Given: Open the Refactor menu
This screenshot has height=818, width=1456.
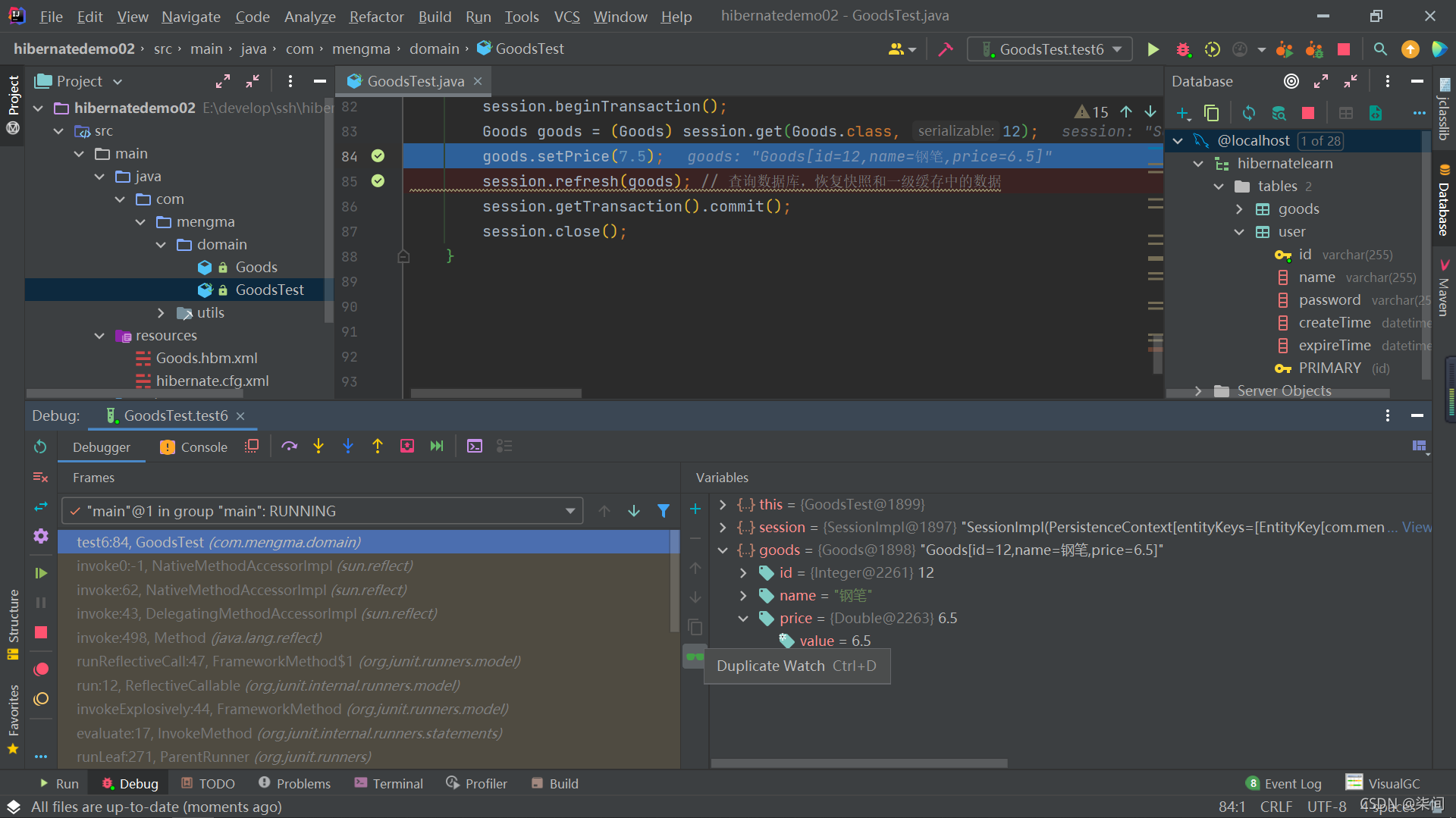Looking at the screenshot, I should [376, 16].
